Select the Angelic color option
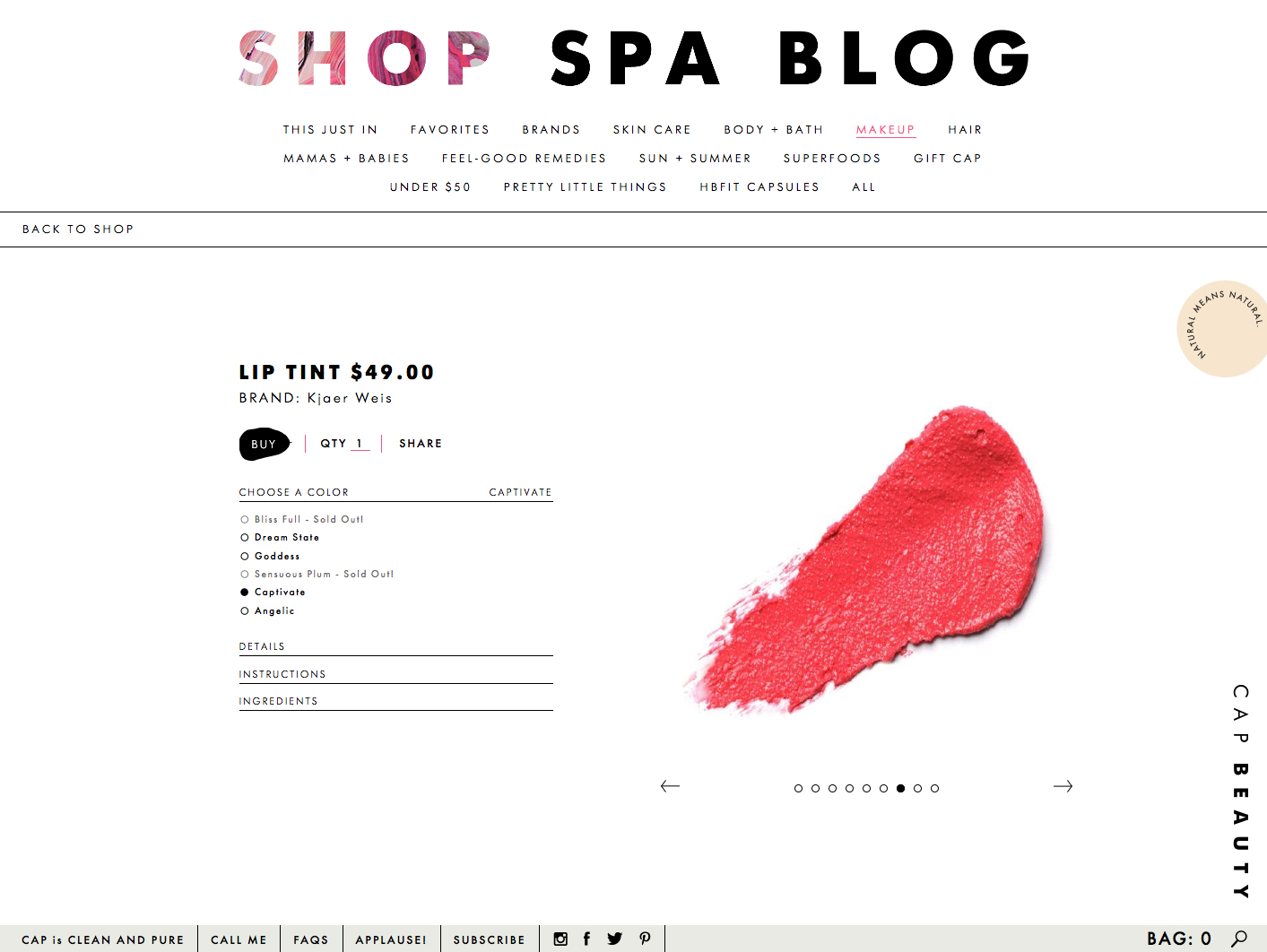This screenshot has height=952, width=1267. pos(267,611)
